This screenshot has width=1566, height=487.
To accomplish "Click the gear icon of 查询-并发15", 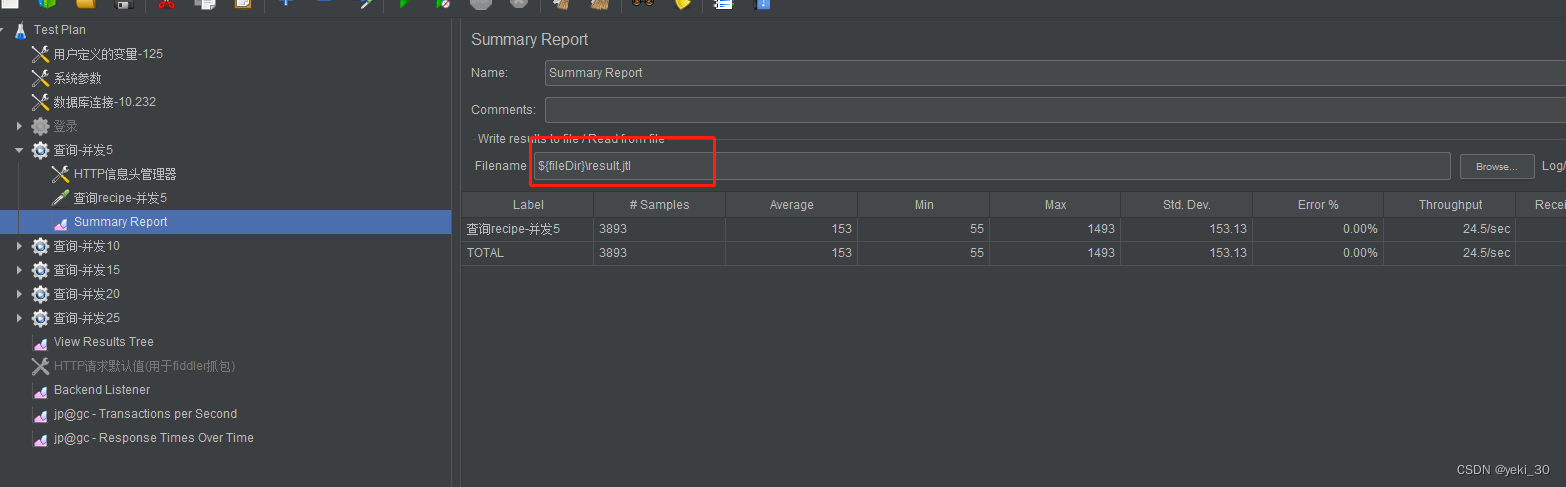I will (40, 270).
